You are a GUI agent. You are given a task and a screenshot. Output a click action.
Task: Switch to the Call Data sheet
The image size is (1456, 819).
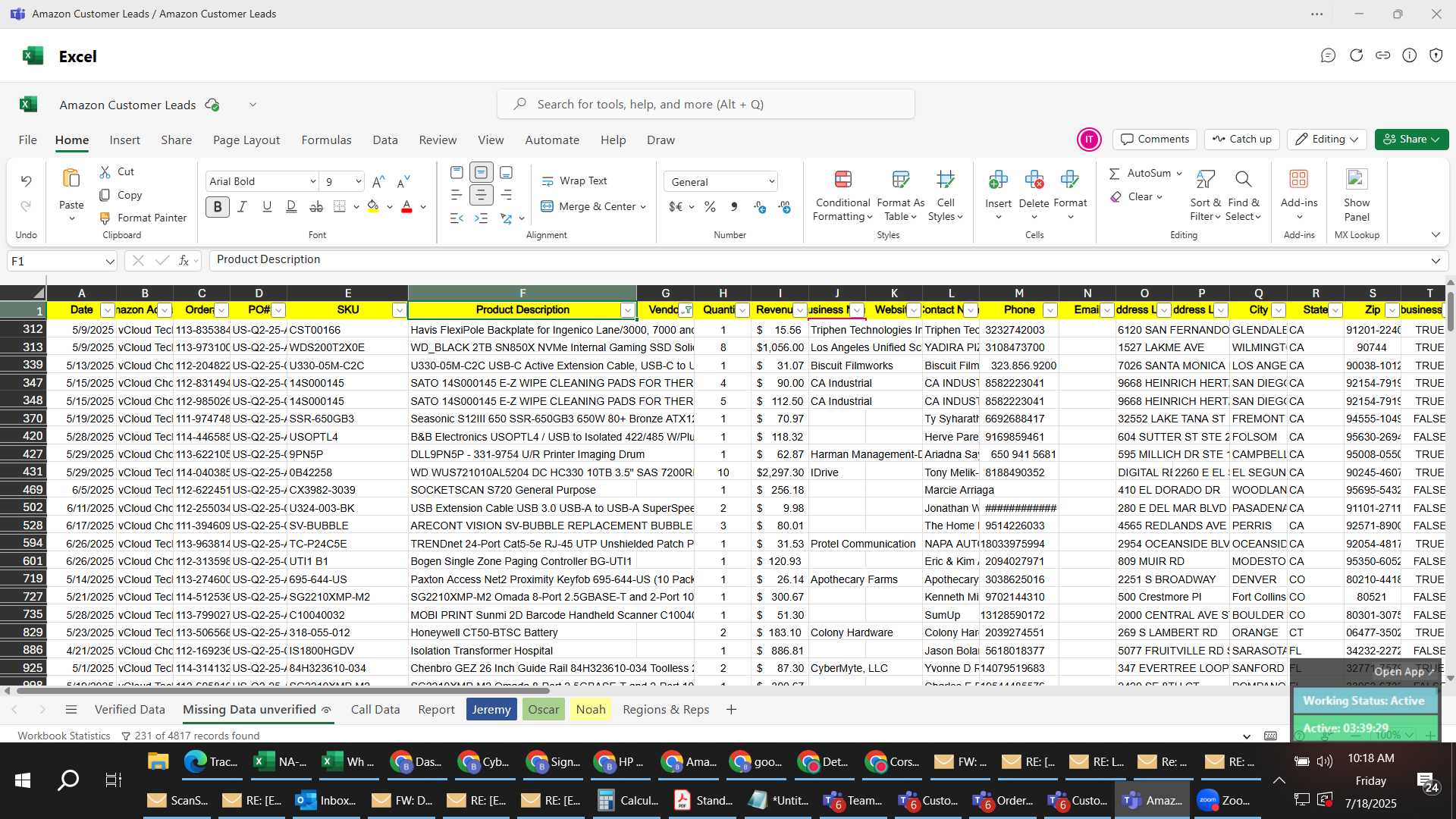pyautogui.click(x=375, y=710)
